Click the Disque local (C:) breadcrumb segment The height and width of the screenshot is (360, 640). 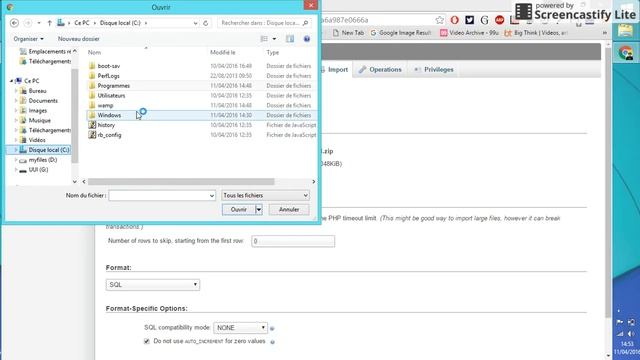120,23
